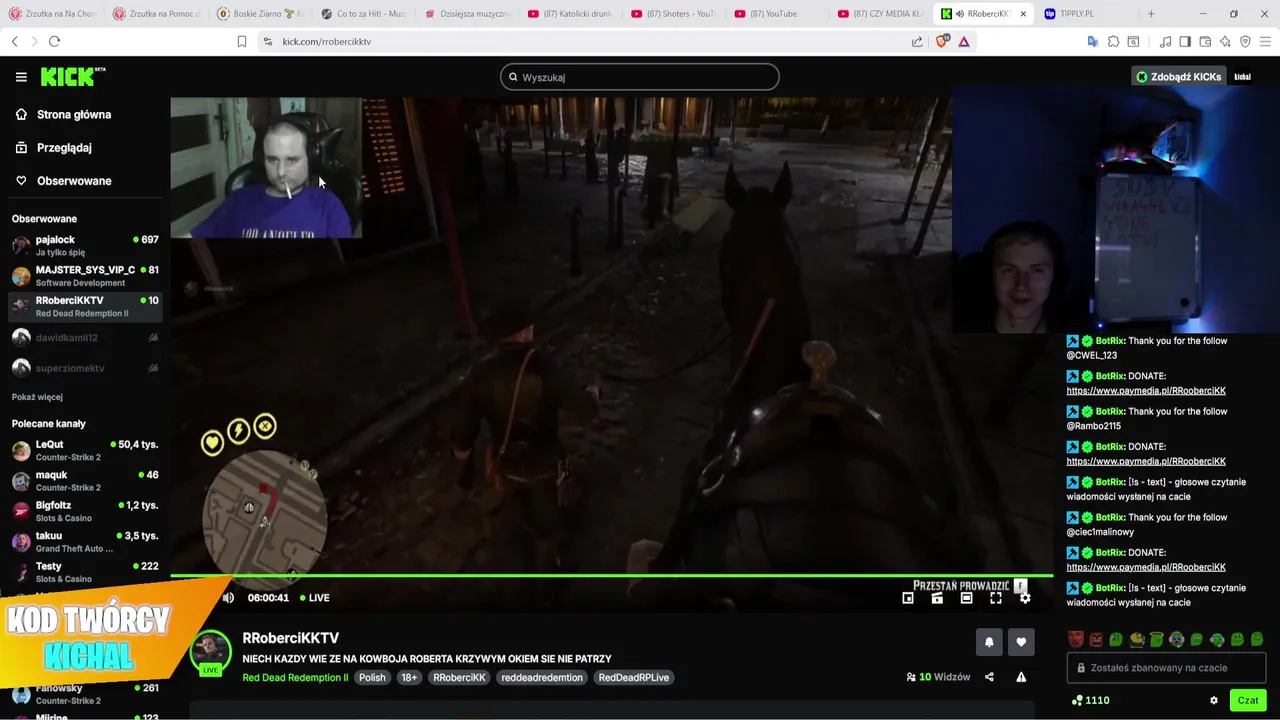The image size is (1280, 720).
Task: Click the browser back arrow
Action: [14, 41]
